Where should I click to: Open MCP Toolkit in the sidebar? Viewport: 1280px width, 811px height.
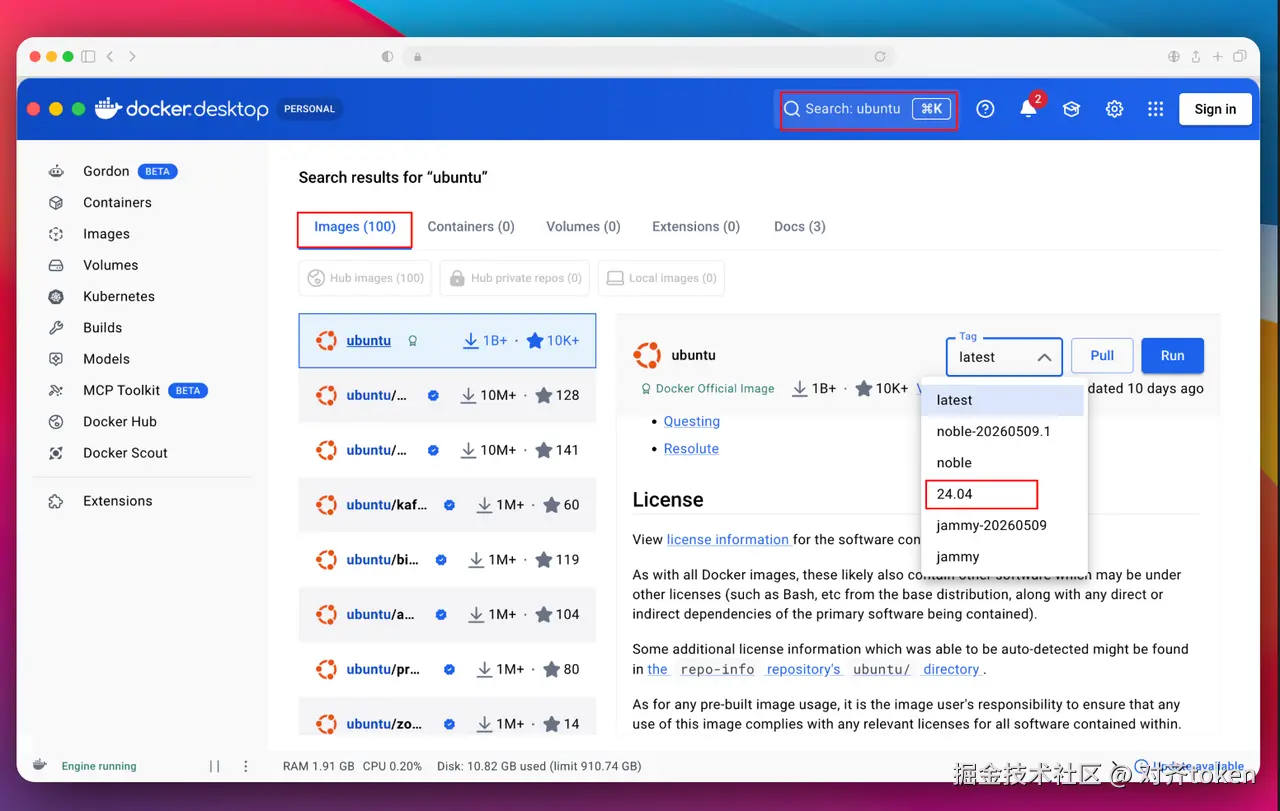(x=121, y=390)
